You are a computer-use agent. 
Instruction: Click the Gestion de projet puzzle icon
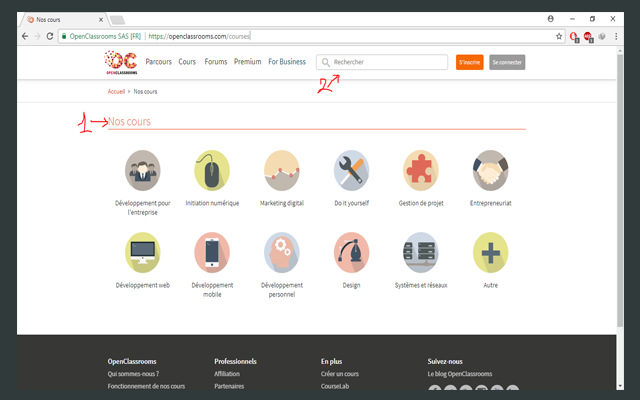tap(420, 169)
